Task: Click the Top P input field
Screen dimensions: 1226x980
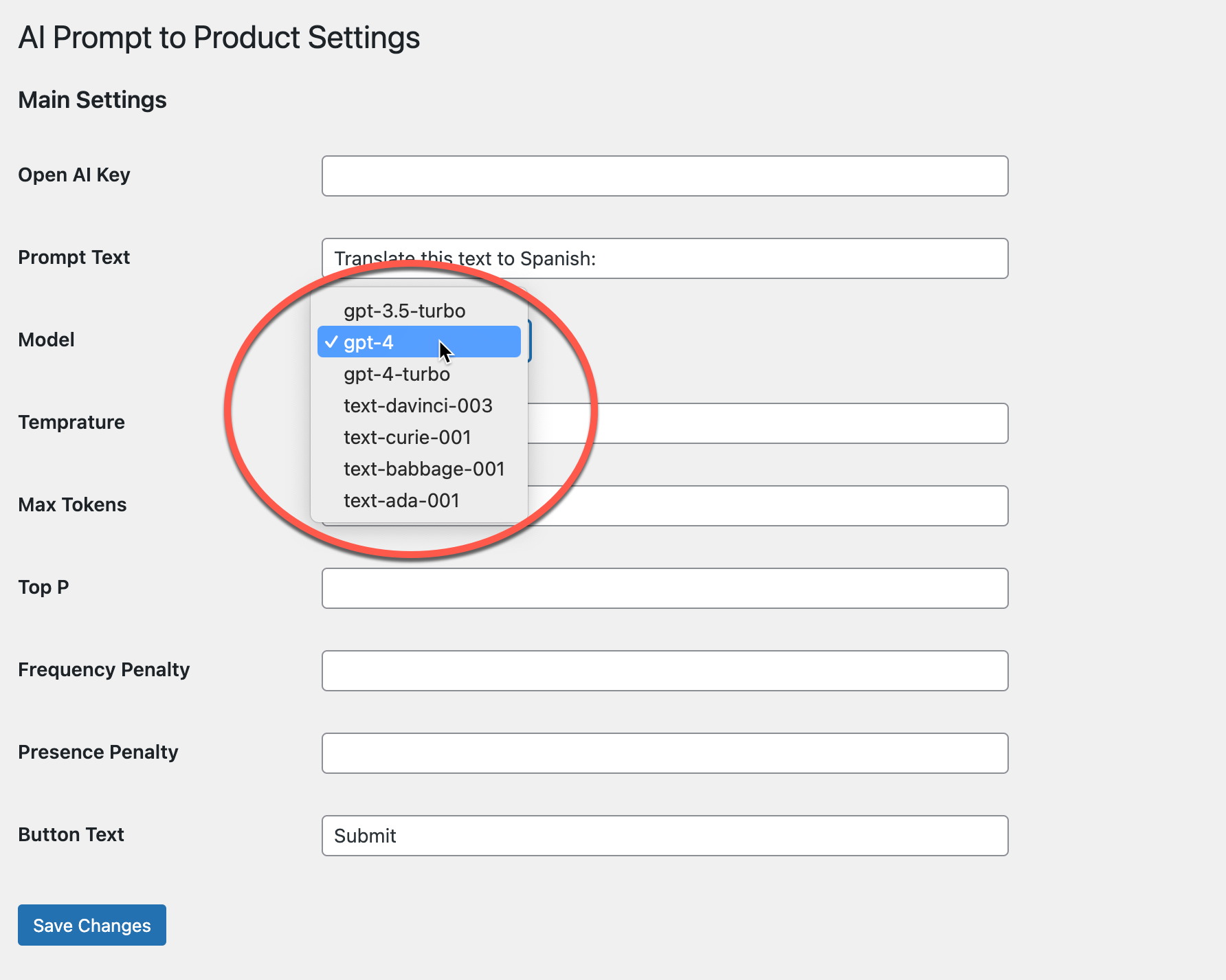Action: point(665,588)
